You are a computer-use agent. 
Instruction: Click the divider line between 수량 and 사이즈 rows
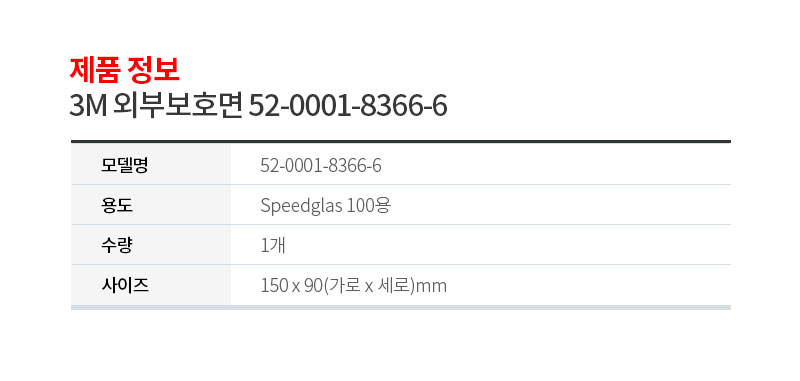click(401, 264)
